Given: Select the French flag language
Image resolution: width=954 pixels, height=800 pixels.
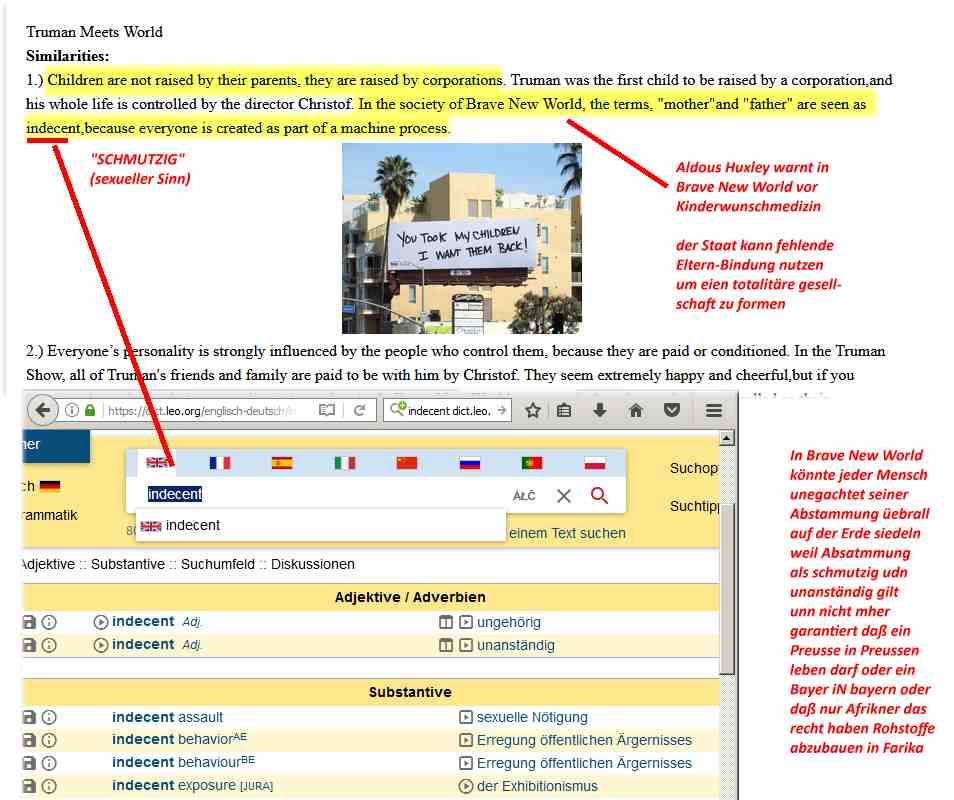Looking at the screenshot, I should 220,463.
